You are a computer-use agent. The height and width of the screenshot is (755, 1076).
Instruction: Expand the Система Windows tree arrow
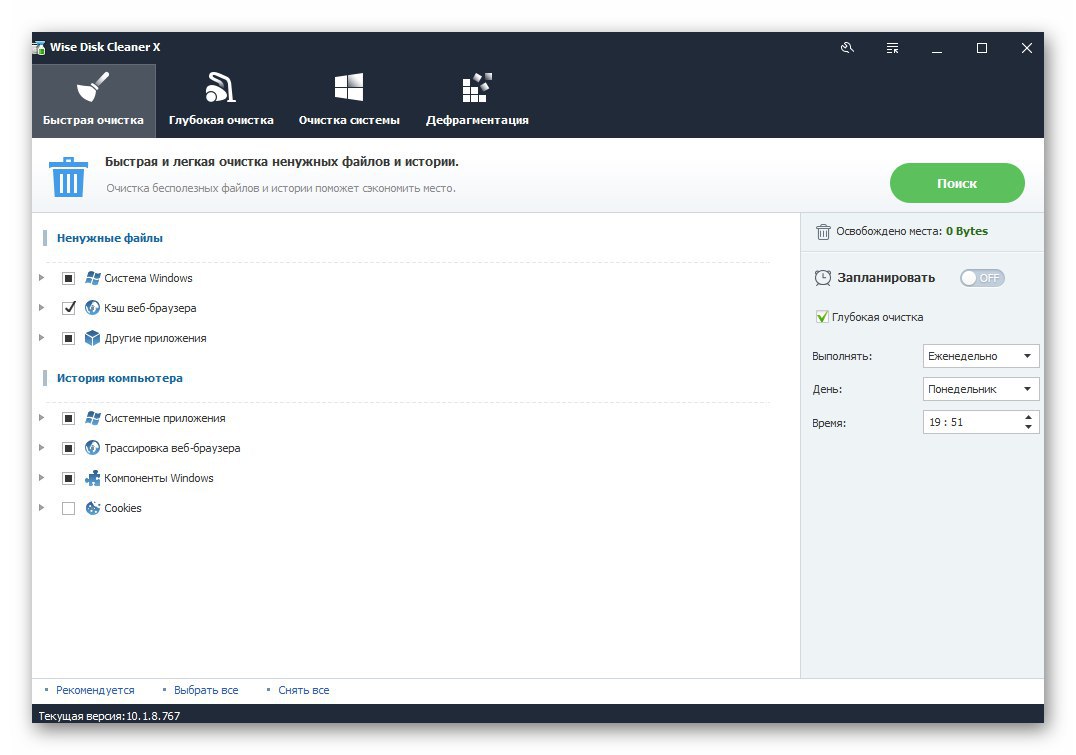tap(42, 278)
